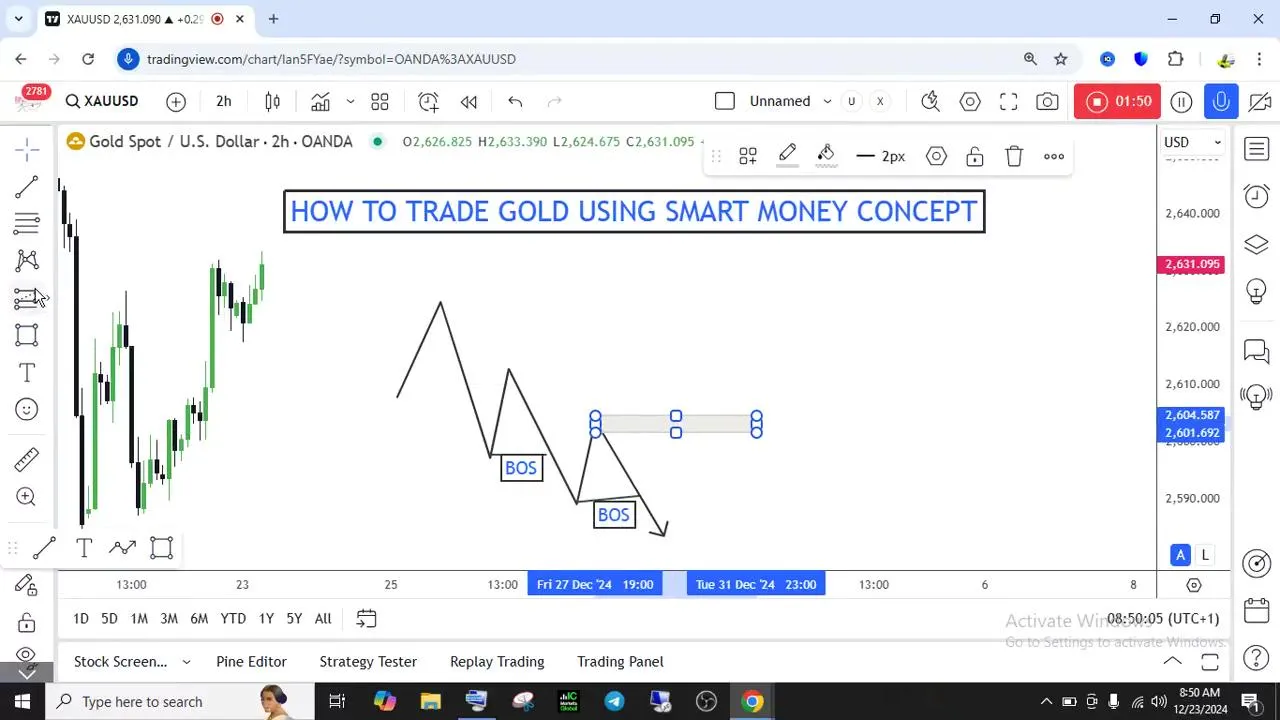Stop the recording at 01:50
Screen dimensions: 1280x720
coord(1117,101)
